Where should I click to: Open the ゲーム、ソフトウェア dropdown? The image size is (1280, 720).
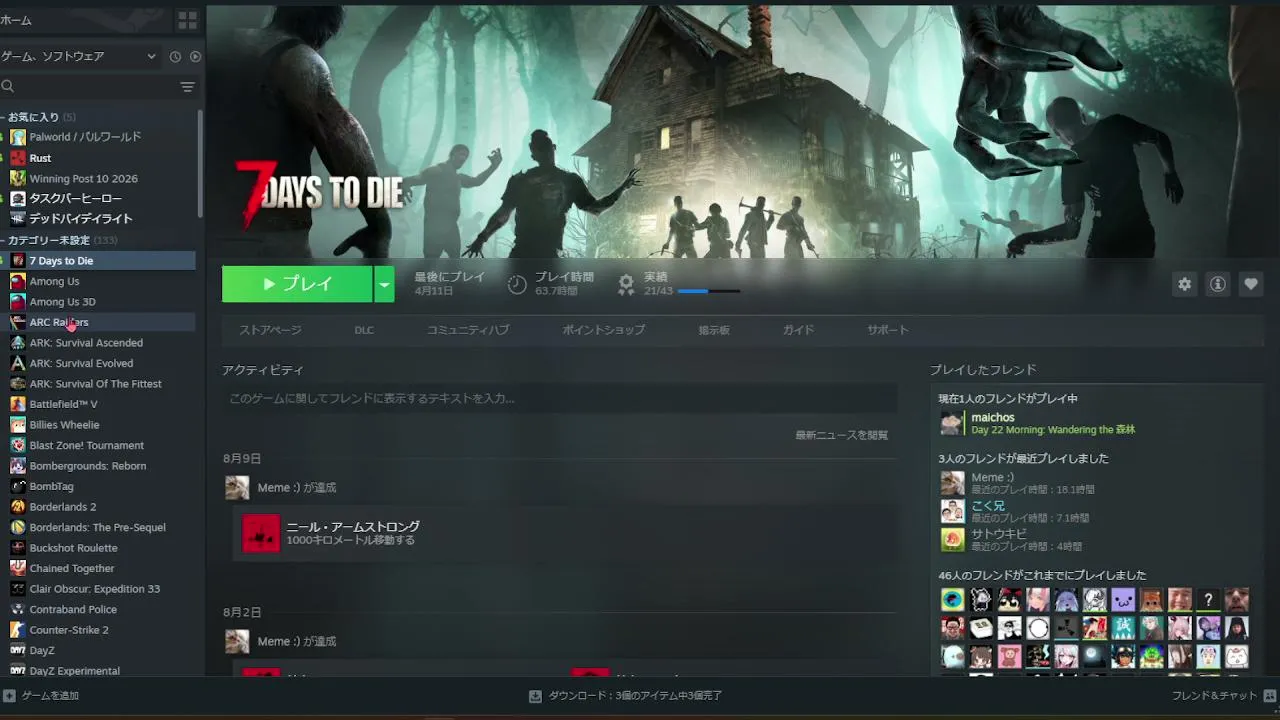click(x=79, y=57)
